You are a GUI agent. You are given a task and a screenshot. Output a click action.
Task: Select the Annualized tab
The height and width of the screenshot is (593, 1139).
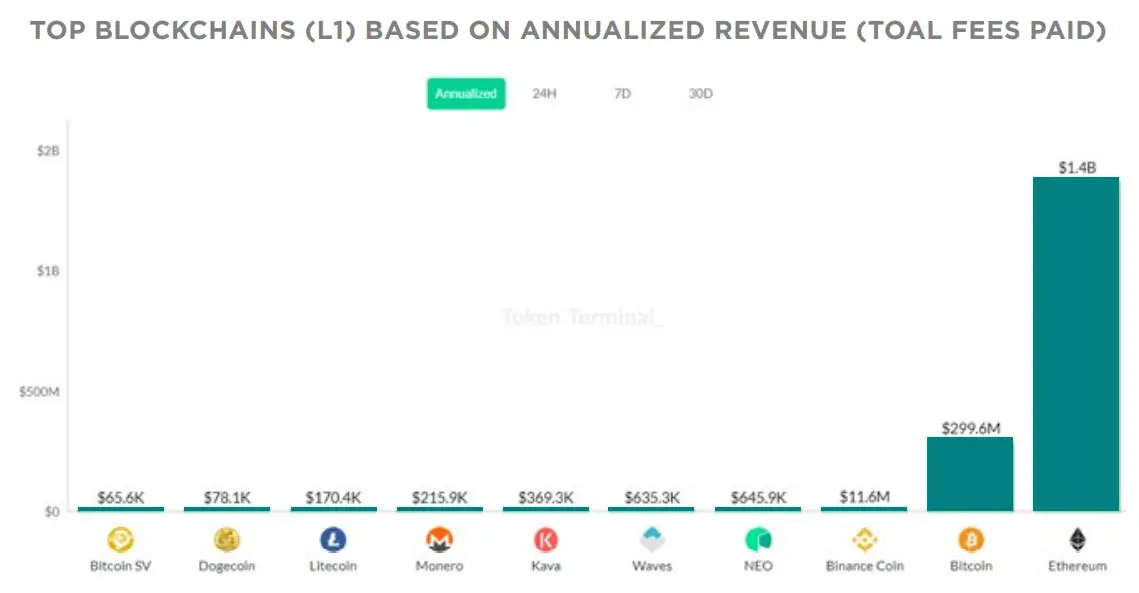(466, 94)
